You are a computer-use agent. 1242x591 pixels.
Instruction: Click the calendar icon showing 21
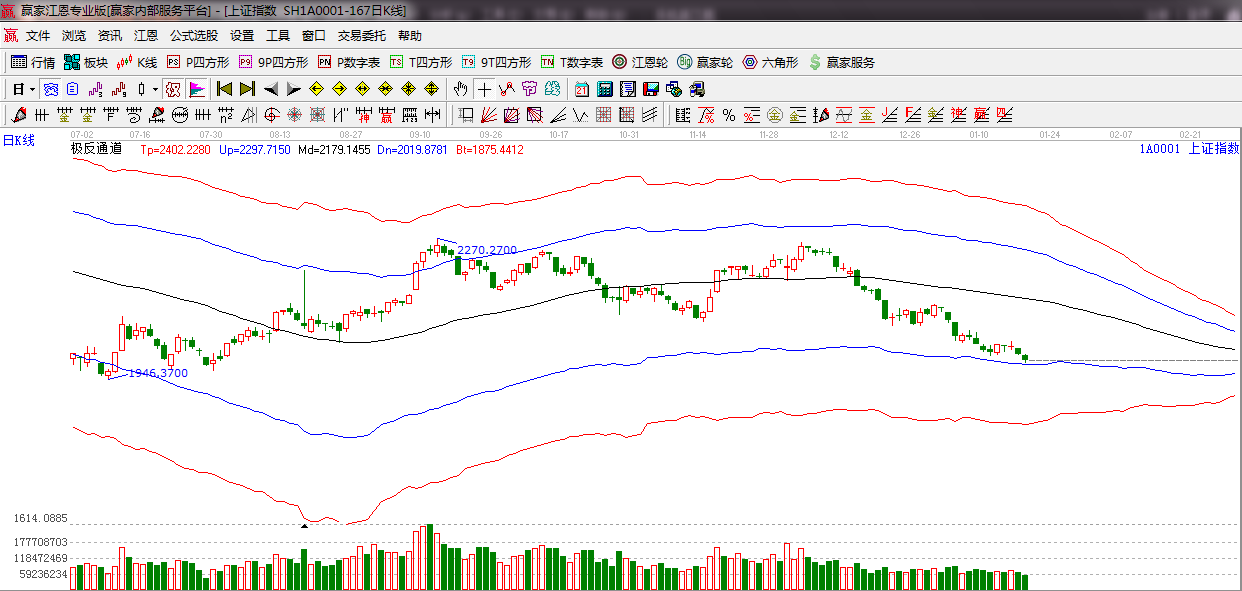point(581,89)
